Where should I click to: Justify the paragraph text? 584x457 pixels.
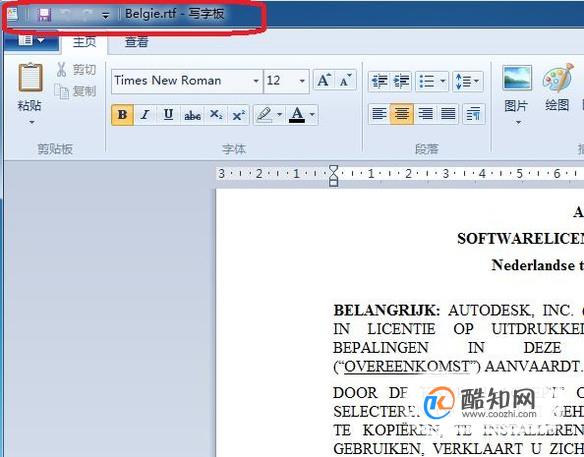[x=448, y=114]
